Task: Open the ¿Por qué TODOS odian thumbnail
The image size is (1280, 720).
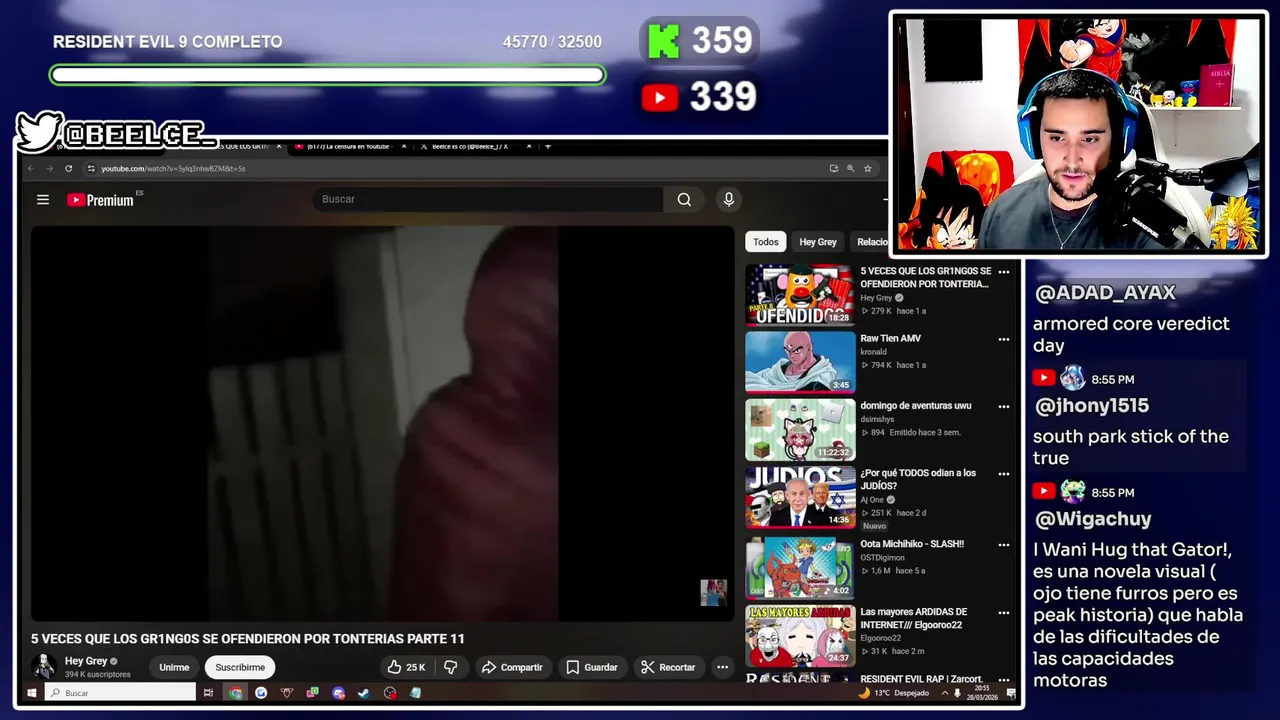Action: (x=800, y=497)
